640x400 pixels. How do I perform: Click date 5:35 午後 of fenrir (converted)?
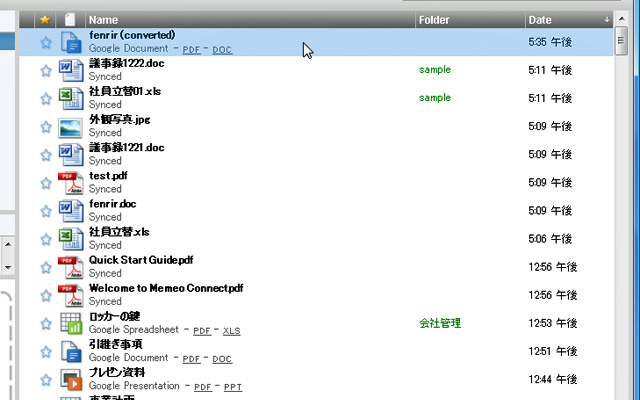(550, 42)
